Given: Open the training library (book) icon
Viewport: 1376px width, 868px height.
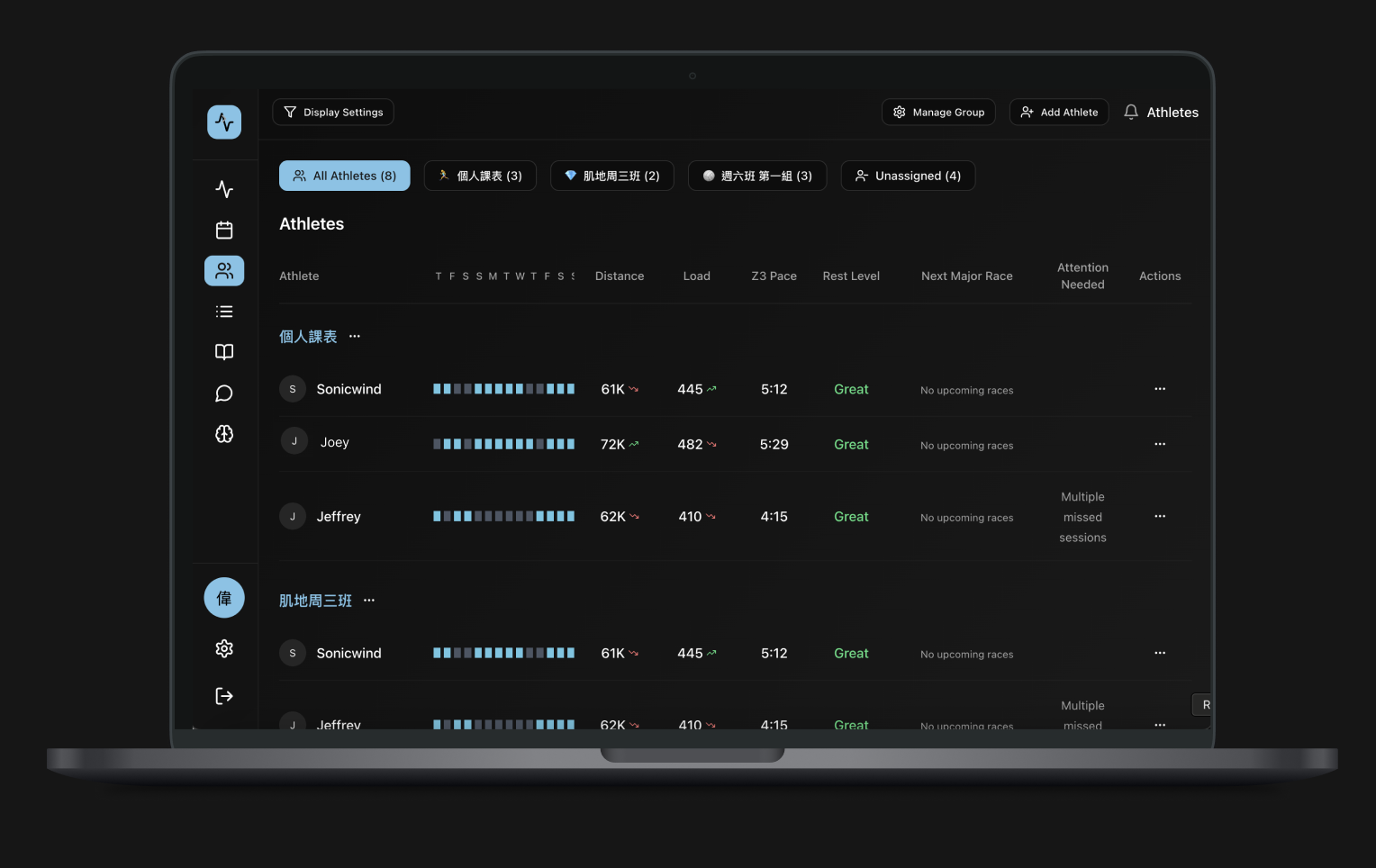Looking at the screenshot, I should tap(223, 351).
